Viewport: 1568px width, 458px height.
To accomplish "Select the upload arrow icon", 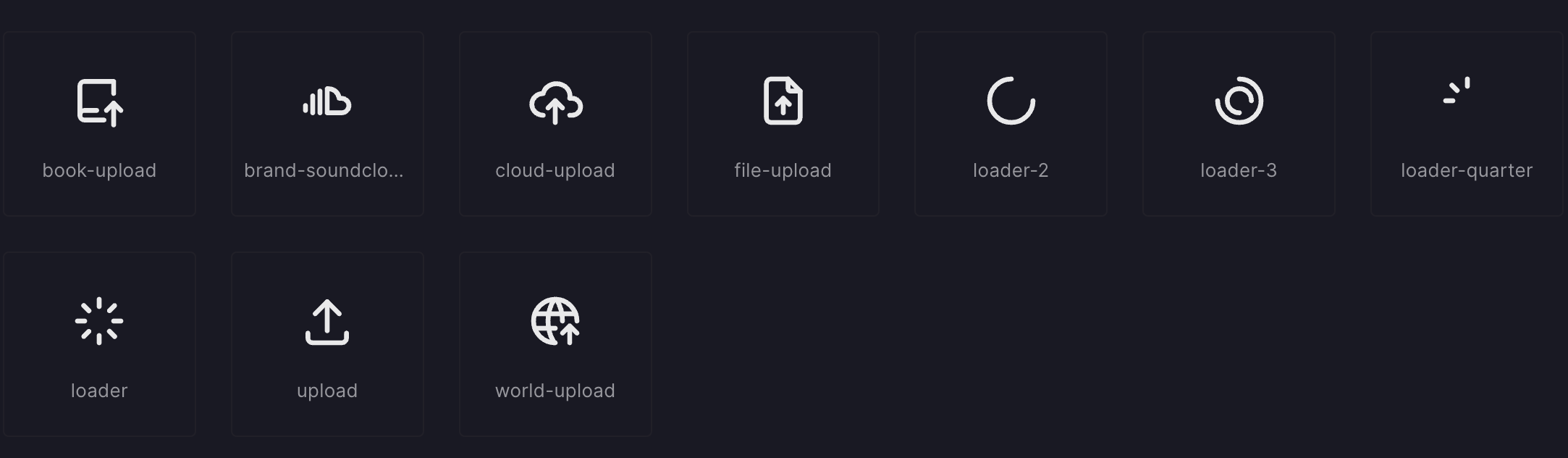I will tap(326, 321).
